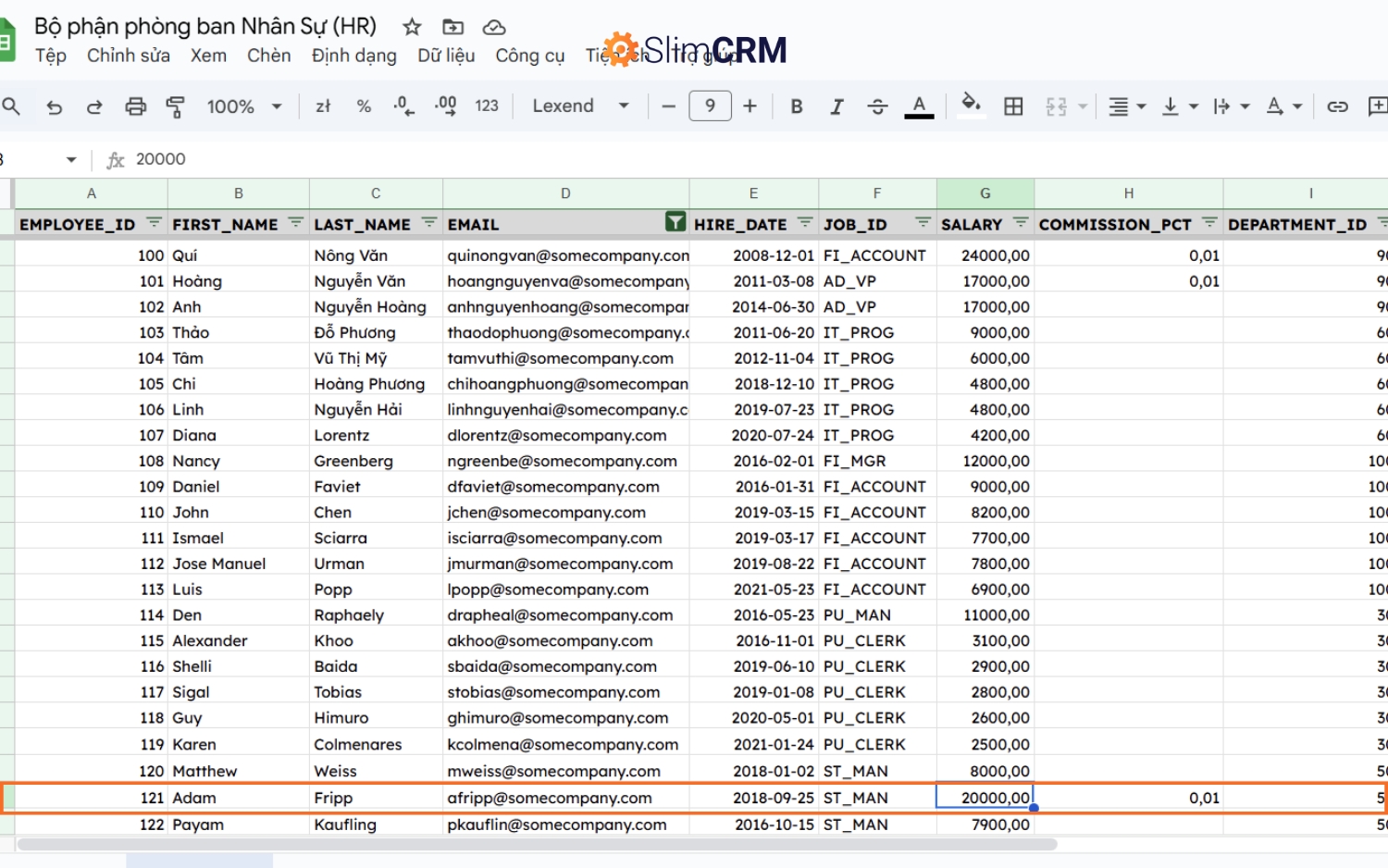Insert a link with the link icon
The width and height of the screenshot is (1388, 868).
pos(1337,105)
